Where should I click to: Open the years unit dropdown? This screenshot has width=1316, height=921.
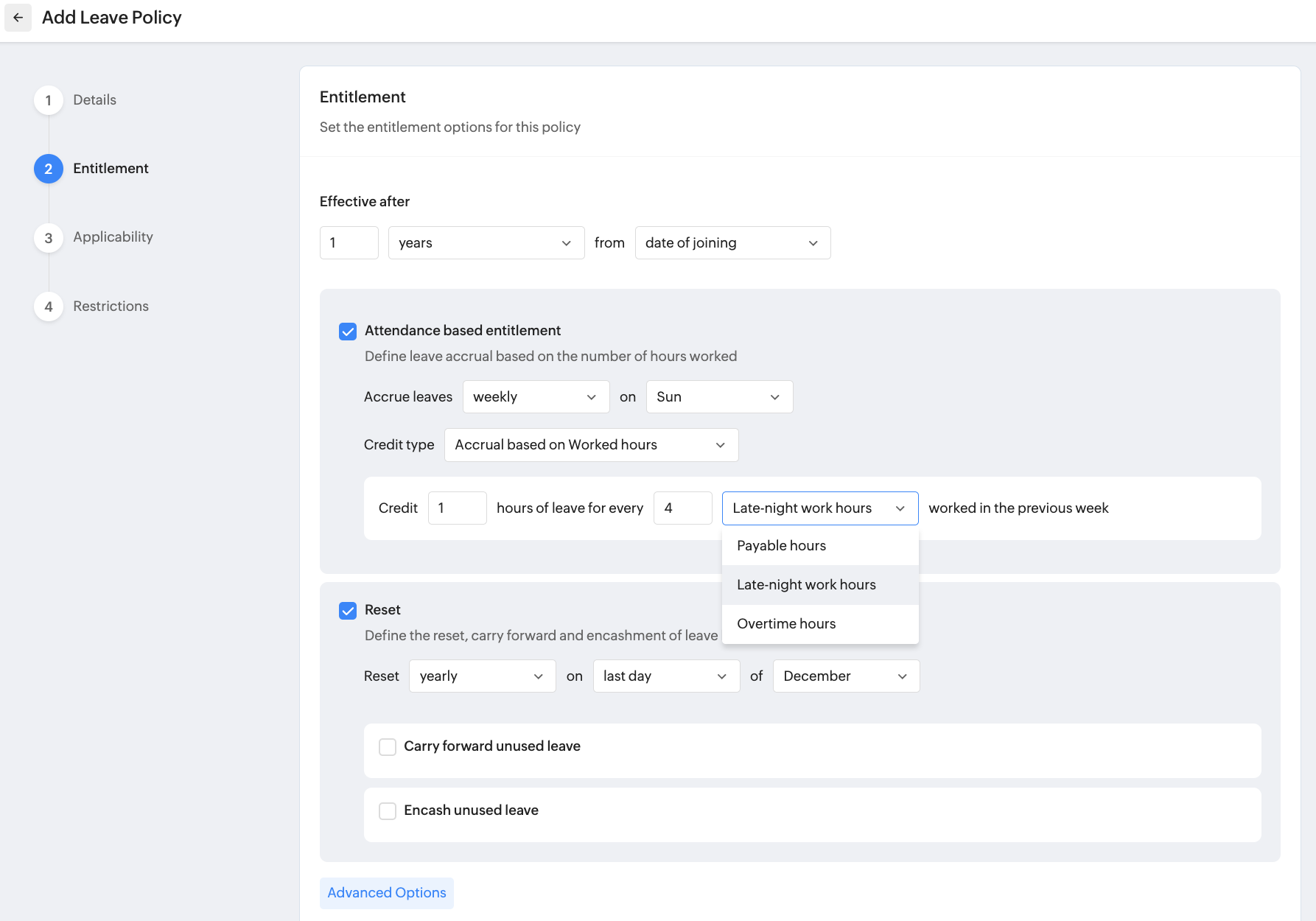pos(486,243)
